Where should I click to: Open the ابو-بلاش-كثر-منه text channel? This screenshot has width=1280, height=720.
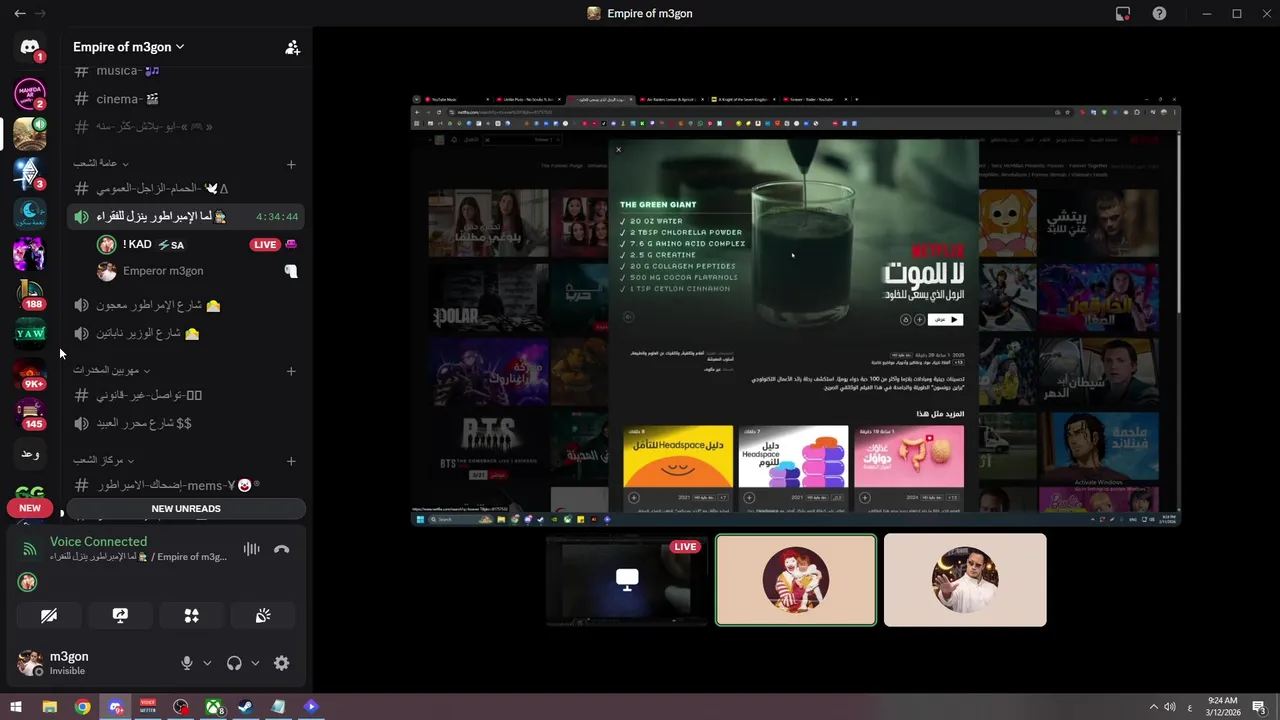[186, 127]
